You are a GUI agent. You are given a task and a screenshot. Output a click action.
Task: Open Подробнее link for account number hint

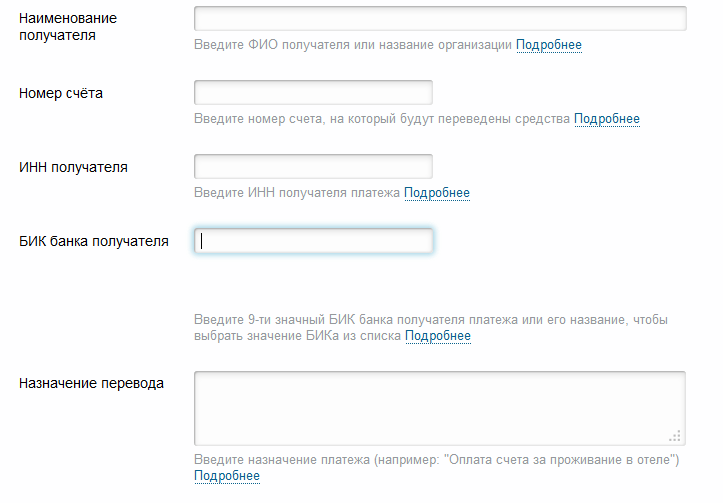point(607,119)
